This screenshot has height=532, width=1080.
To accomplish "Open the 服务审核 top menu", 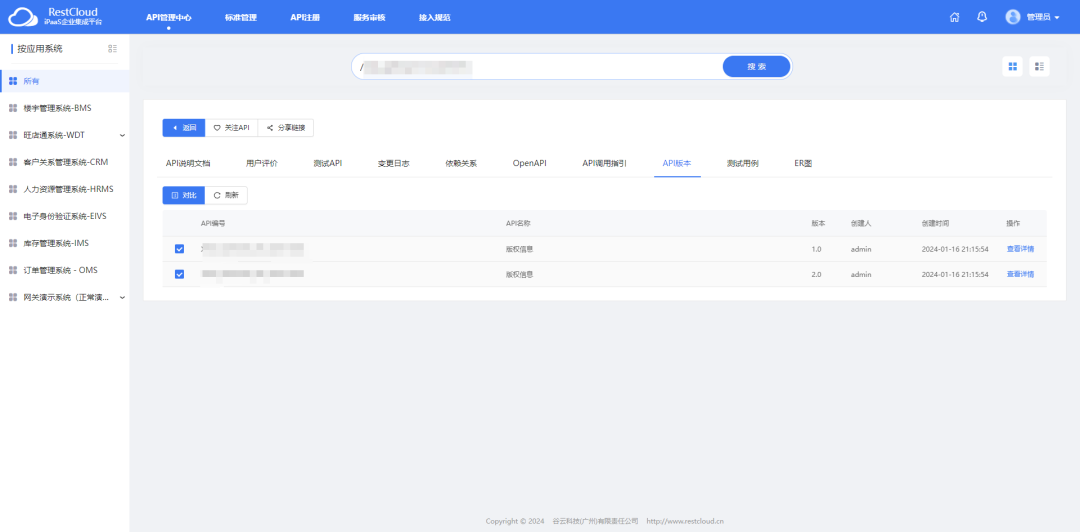I will tap(369, 17).
